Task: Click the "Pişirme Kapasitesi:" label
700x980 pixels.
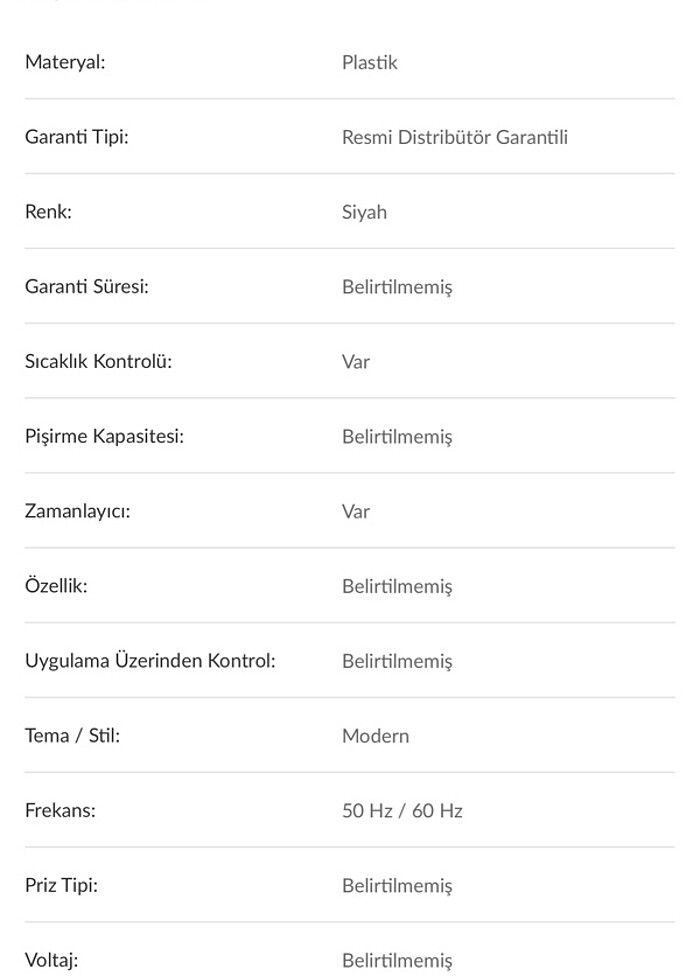Action: (x=104, y=436)
